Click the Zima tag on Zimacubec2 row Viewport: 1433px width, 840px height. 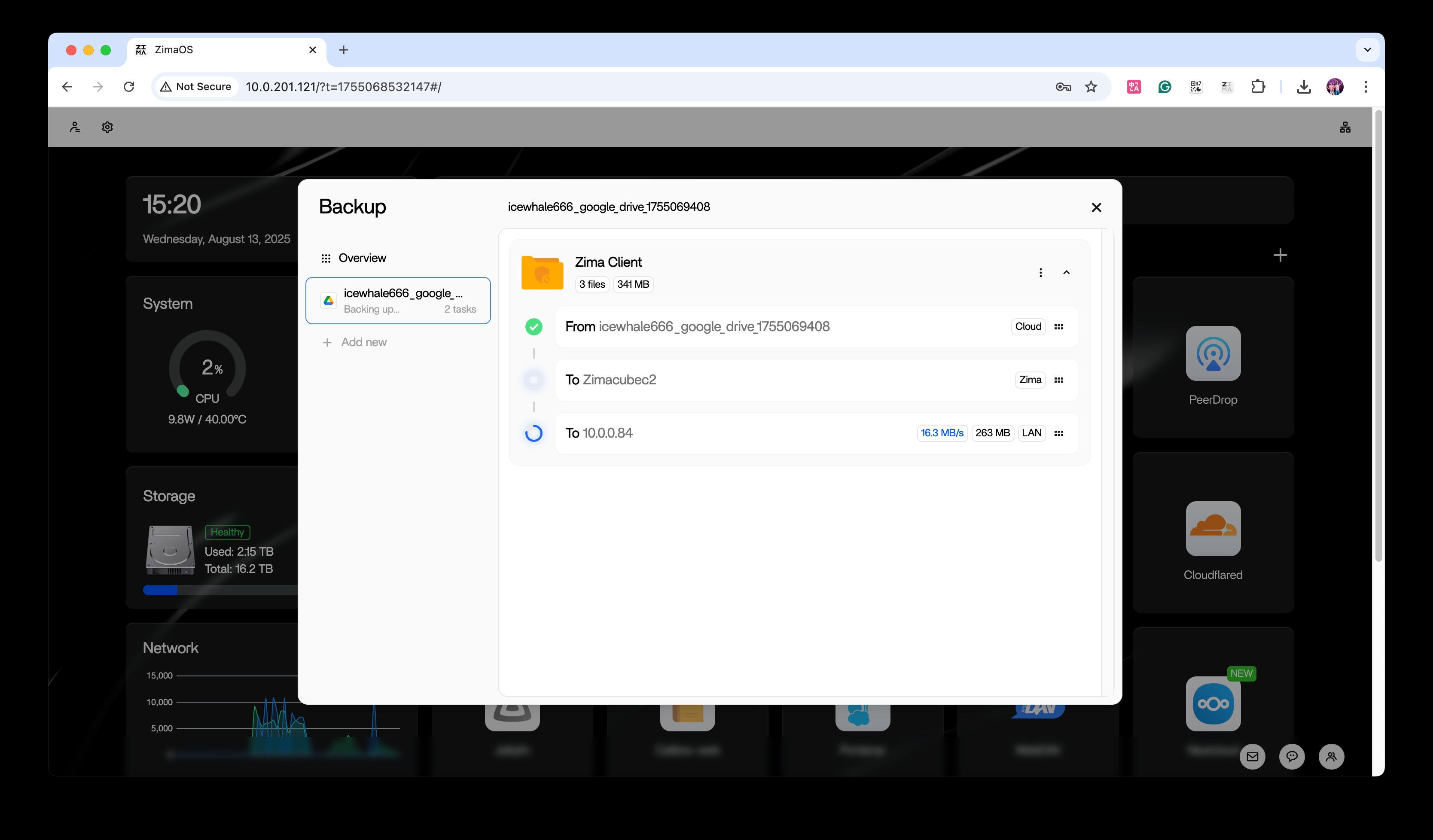(x=1030, y=380)
